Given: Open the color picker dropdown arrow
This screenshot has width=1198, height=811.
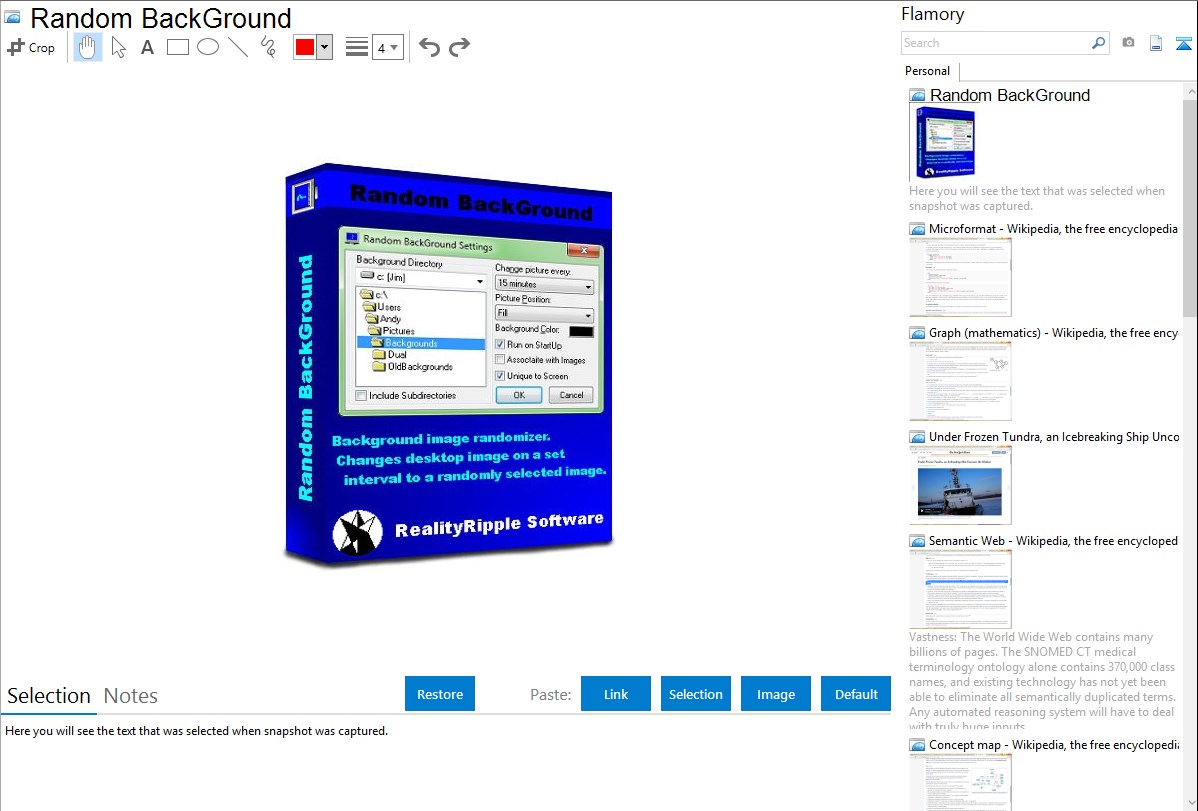Looking at the screenshot, I should (324, 47).
